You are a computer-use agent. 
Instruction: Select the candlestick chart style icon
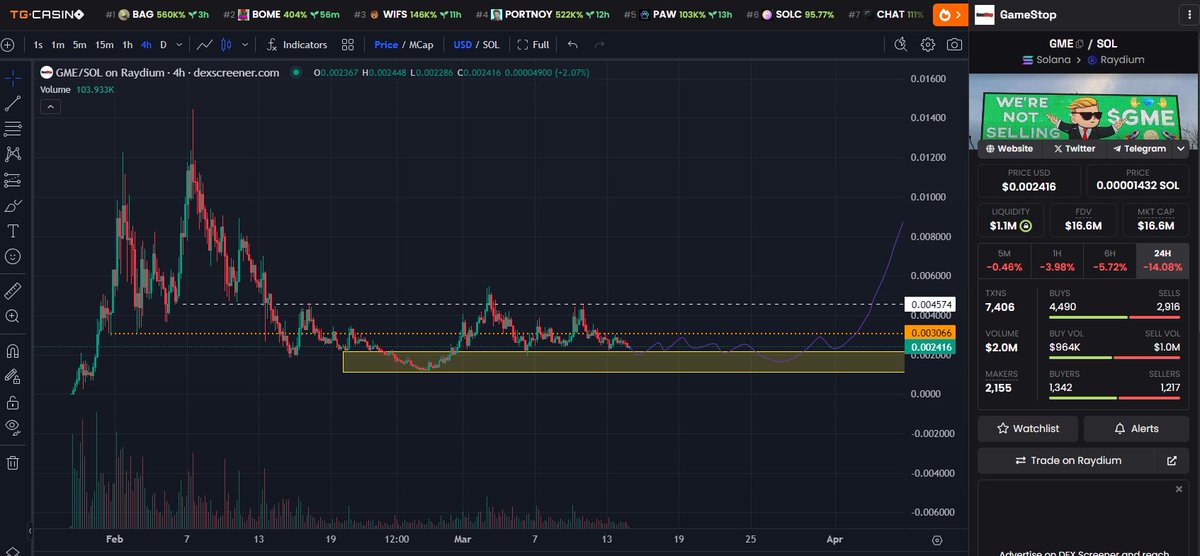(225, 45)
